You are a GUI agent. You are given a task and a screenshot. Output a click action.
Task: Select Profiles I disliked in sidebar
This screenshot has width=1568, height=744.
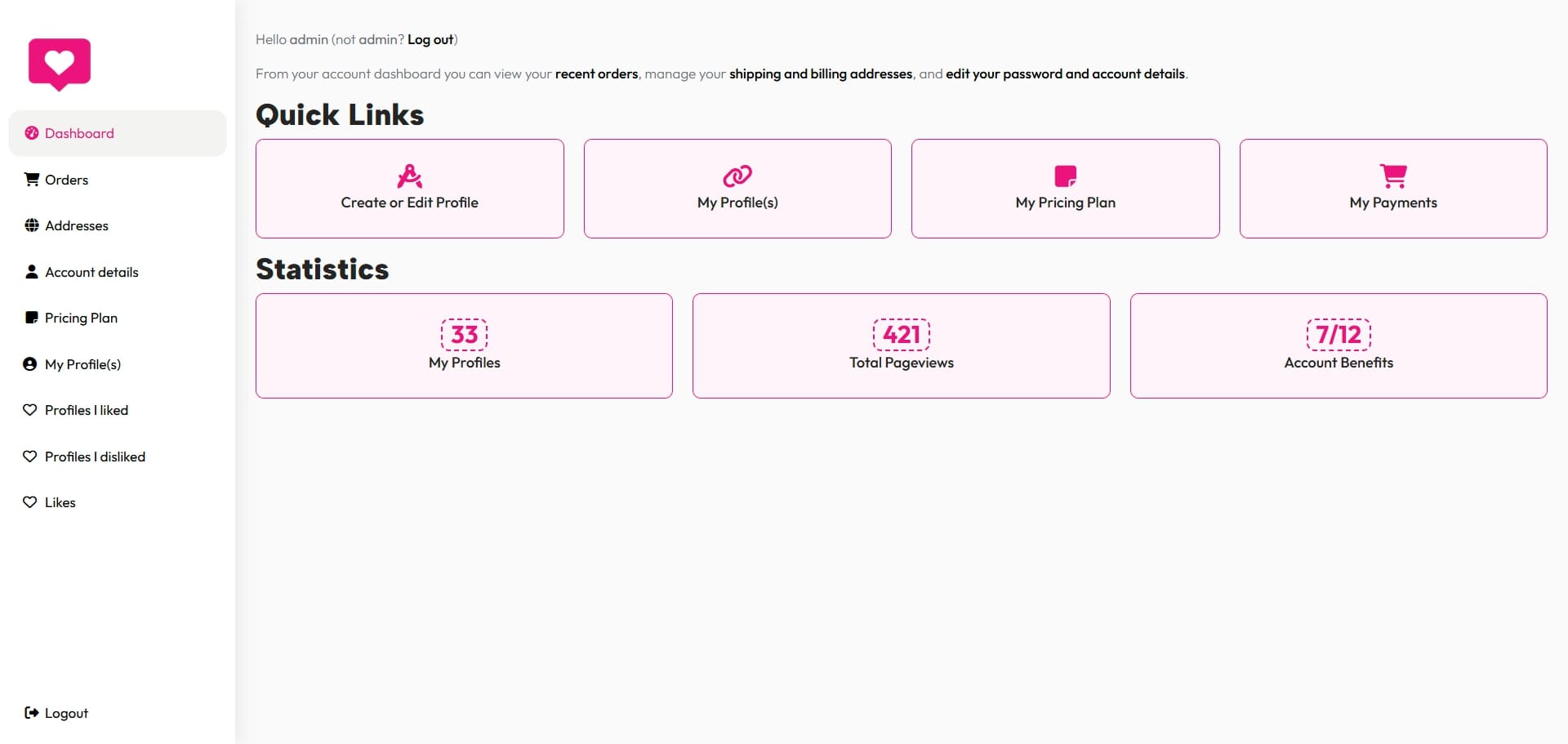(95, 457)
